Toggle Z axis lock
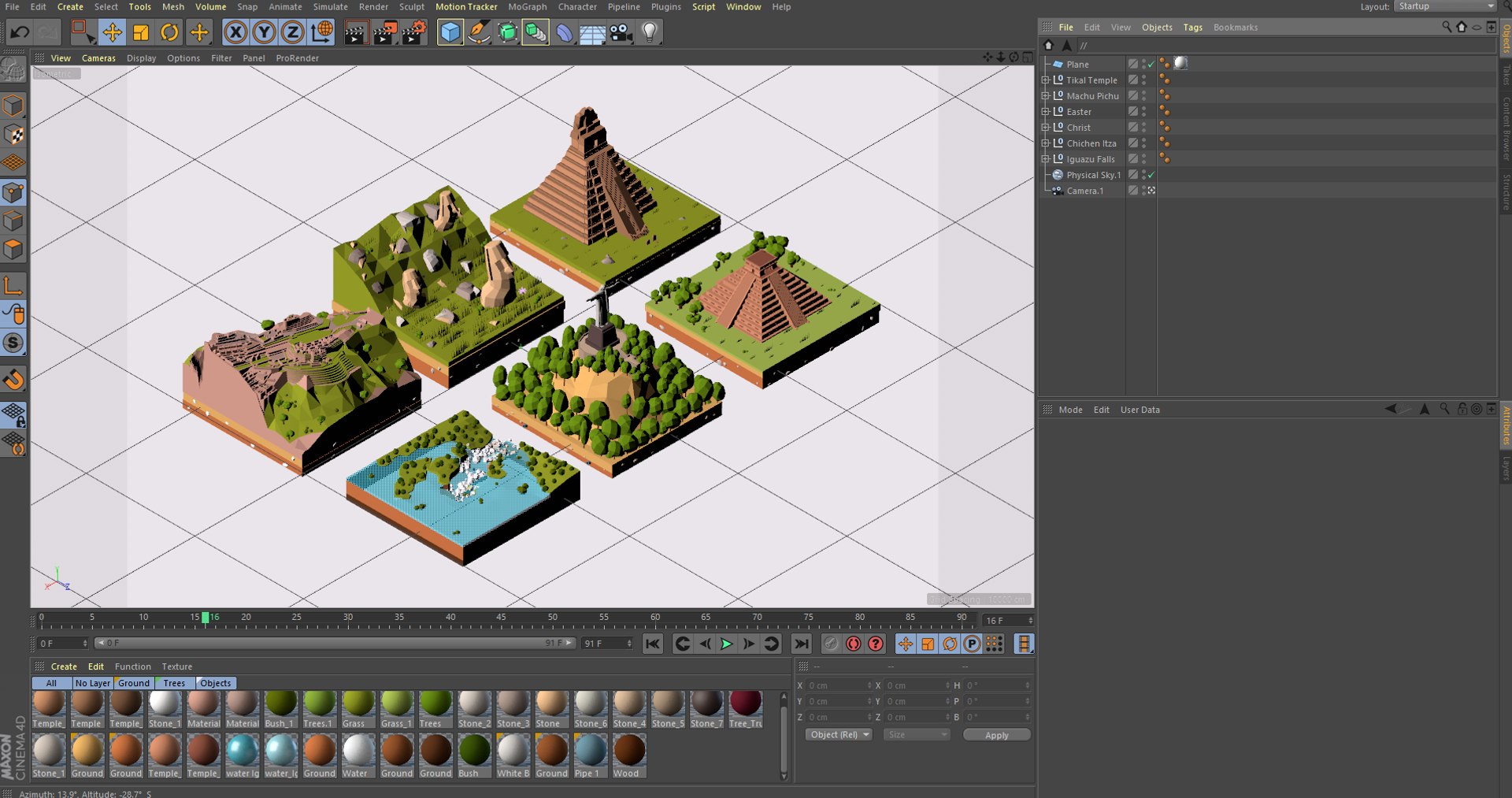Viewport: 1512px width, 798px height. [x=292, y=32]
